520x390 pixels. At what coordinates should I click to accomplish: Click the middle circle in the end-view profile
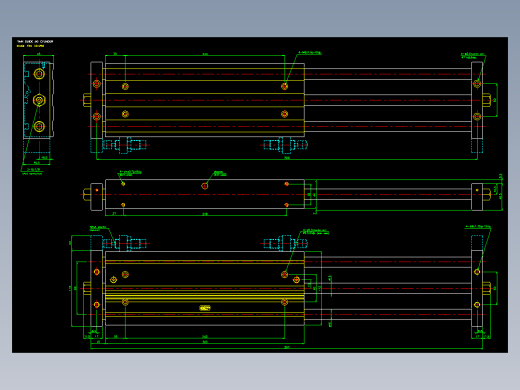(39, 100)
